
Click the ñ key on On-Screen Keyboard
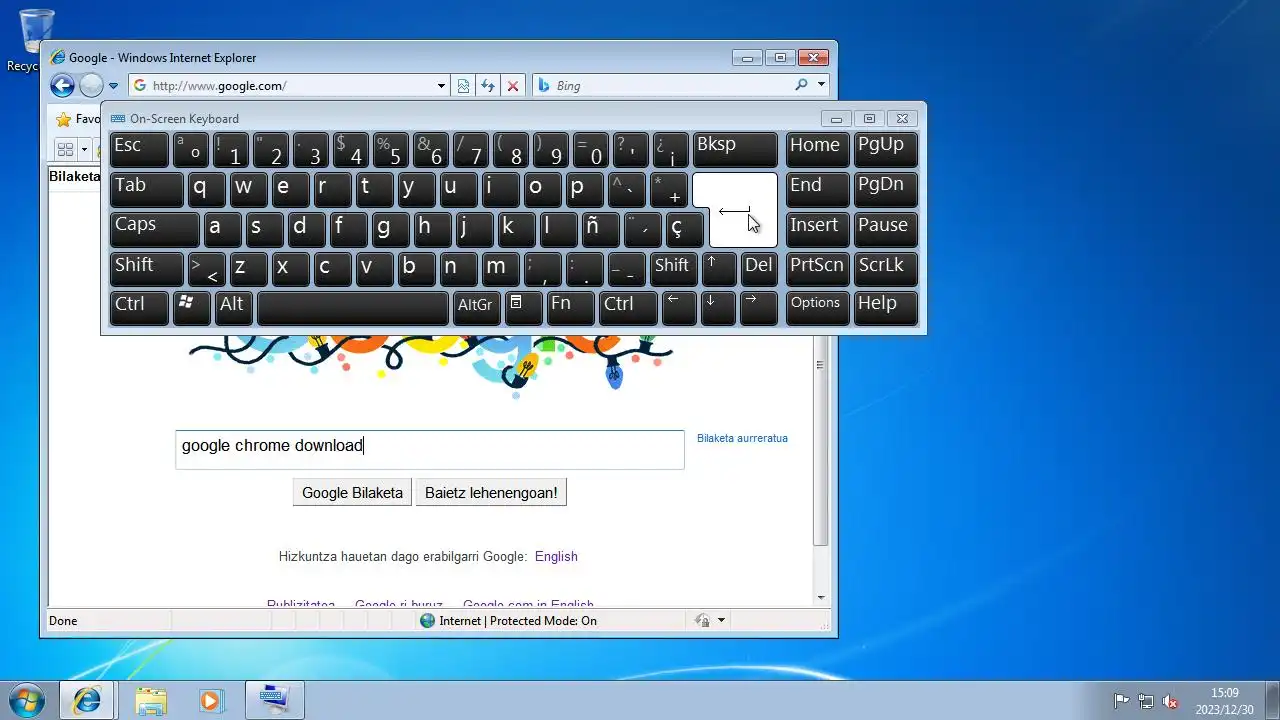pos(600,230)
